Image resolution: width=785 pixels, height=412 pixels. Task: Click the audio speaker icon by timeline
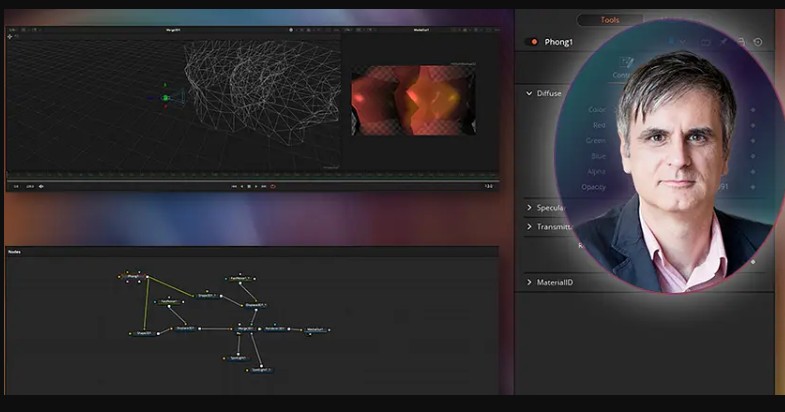(41, 186)
